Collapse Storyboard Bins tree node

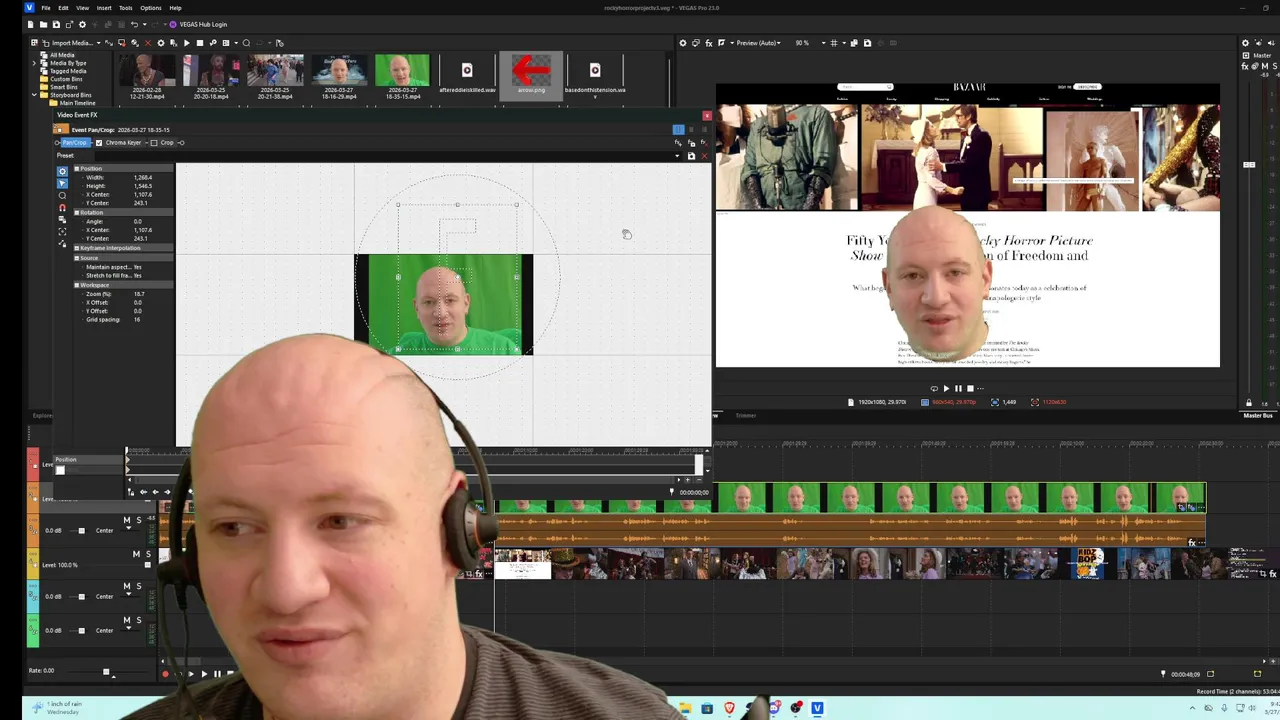[34, 95]
